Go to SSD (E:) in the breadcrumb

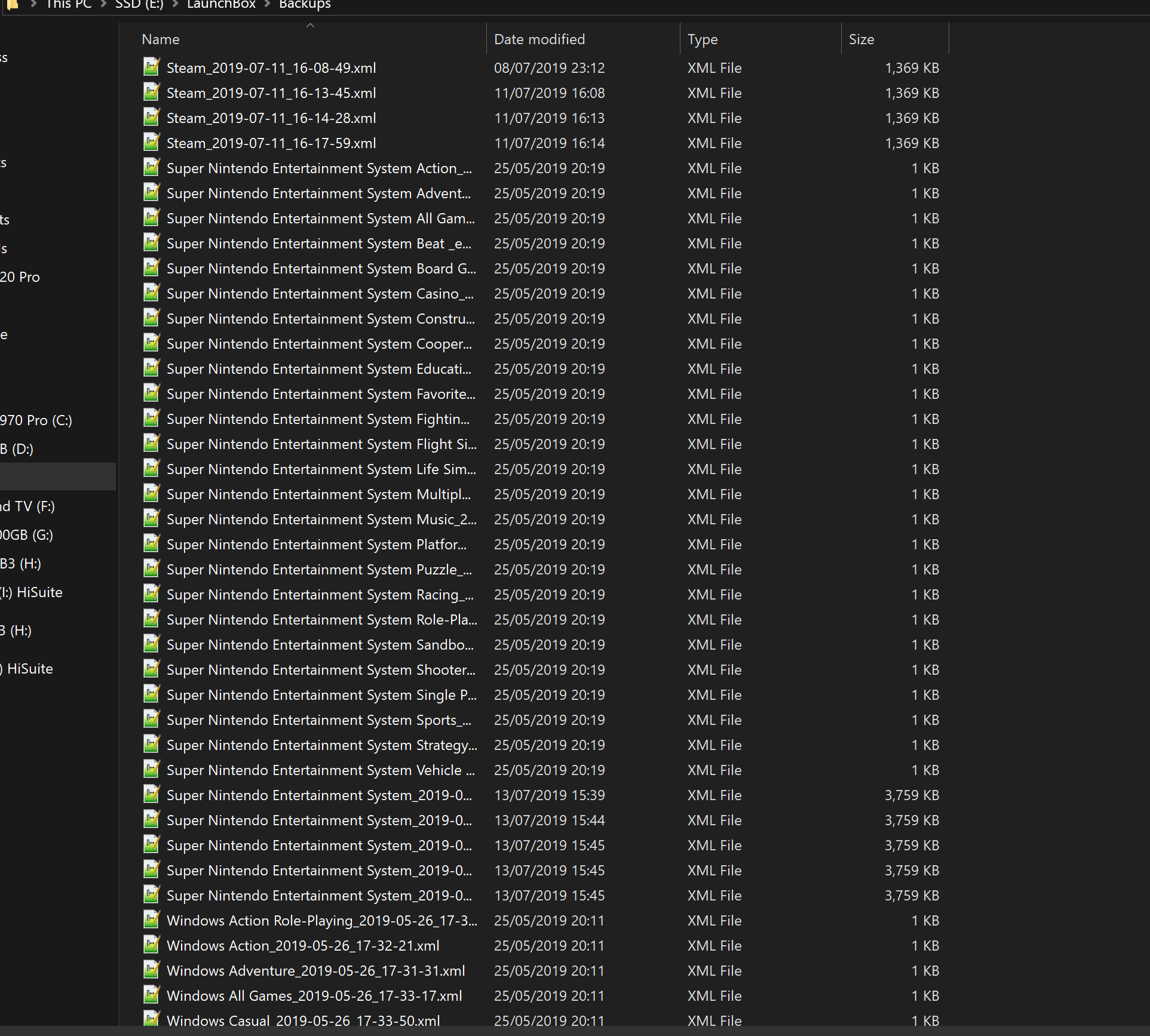tap(139, 4)
